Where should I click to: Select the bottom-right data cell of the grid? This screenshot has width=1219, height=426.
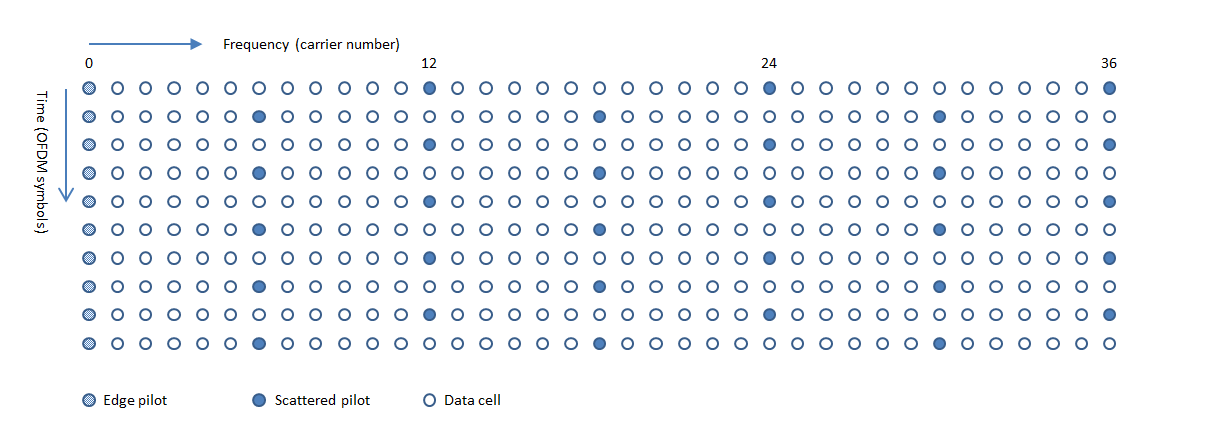[1109, 344]
